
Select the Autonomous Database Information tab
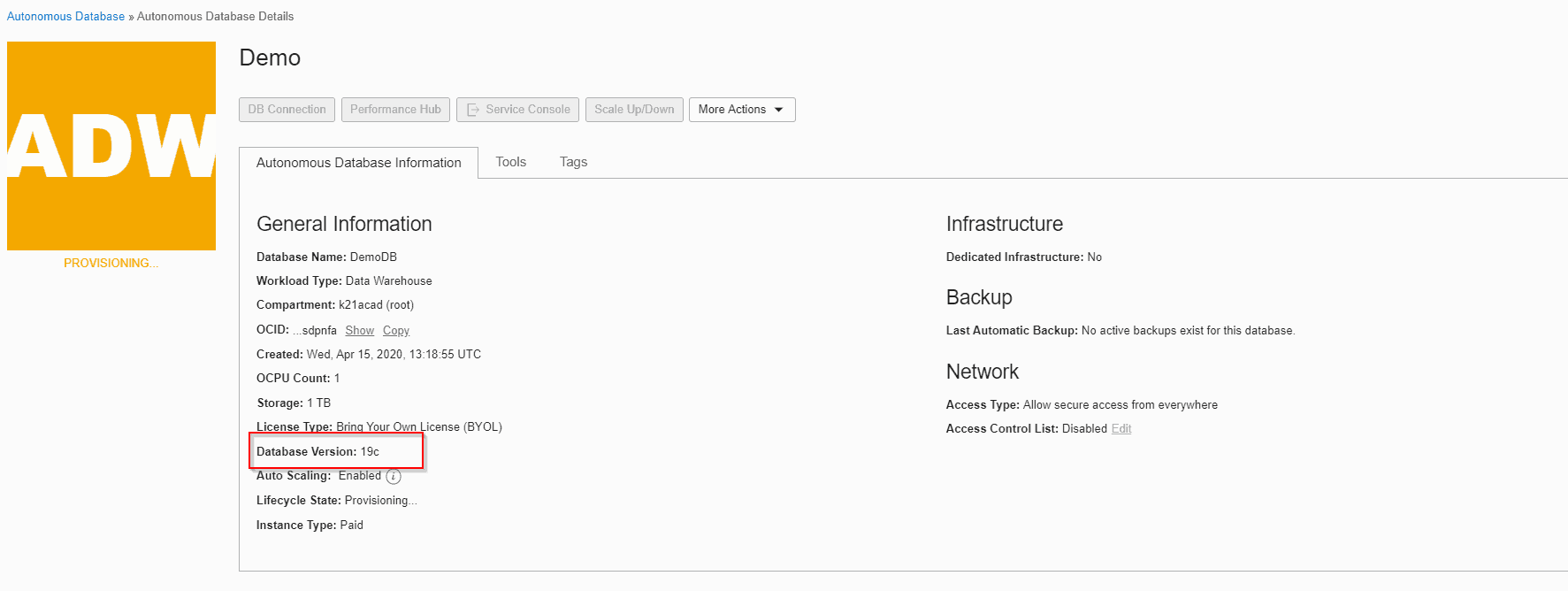coord(358,163)
